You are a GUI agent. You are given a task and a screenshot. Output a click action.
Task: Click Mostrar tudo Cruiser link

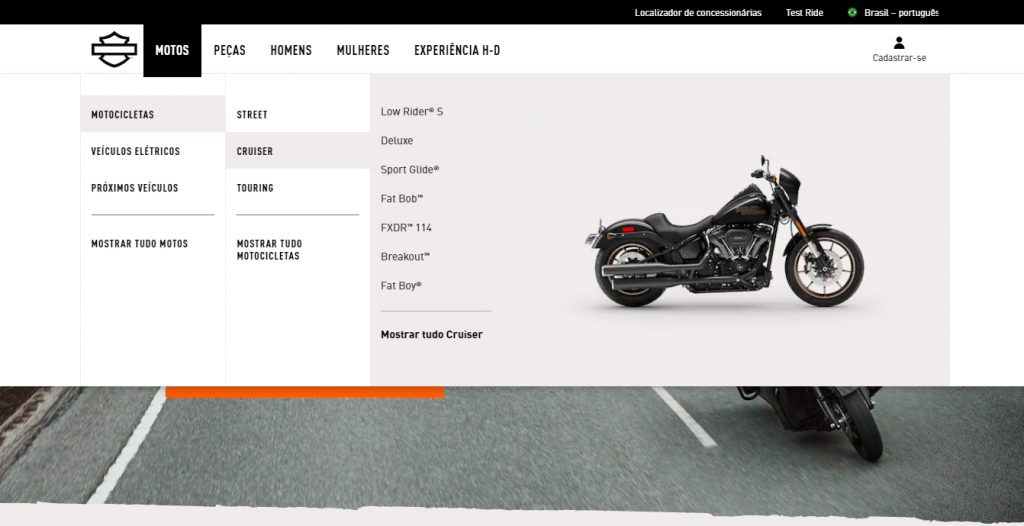[432, 335]
